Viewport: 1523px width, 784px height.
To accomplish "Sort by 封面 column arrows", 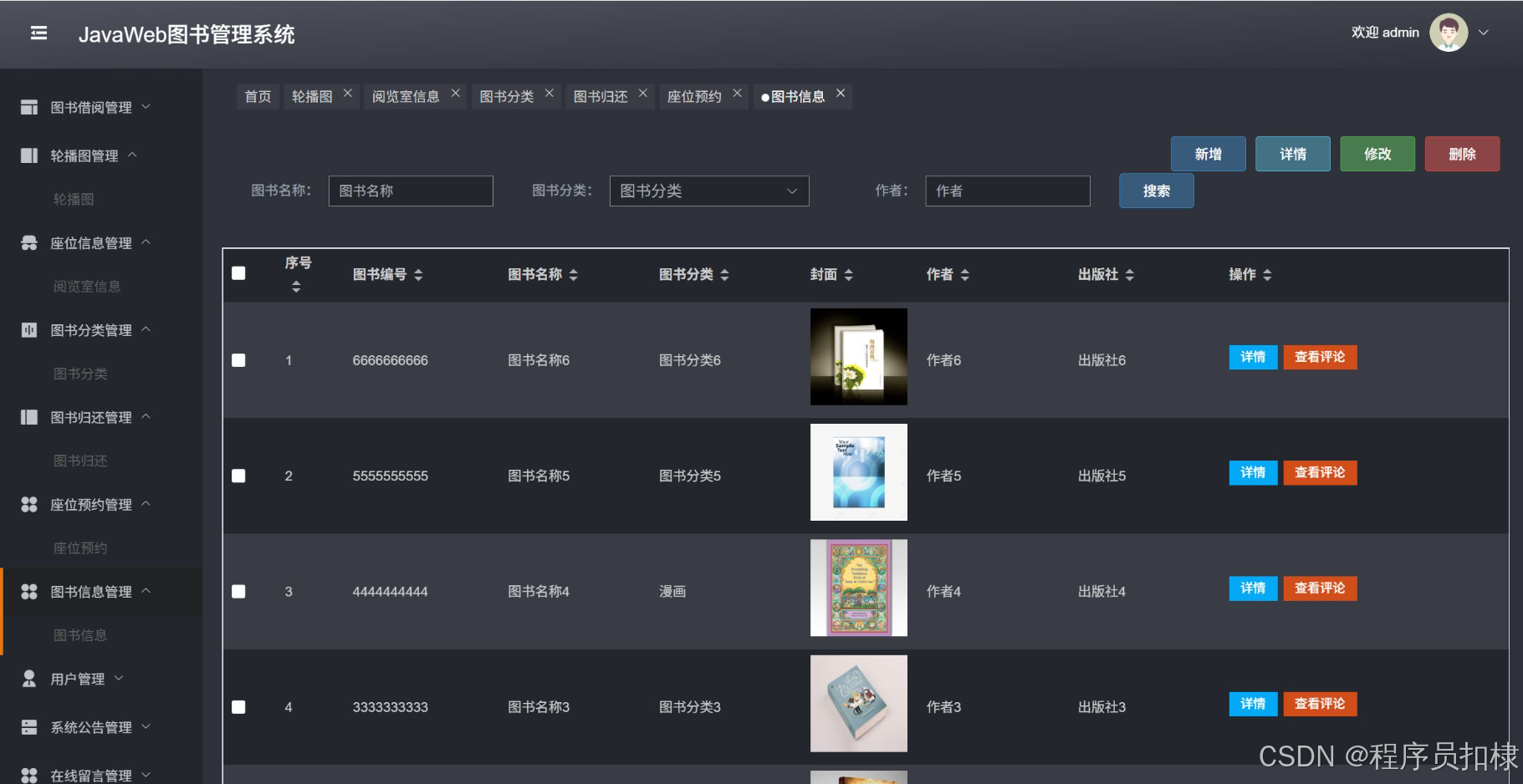I will (848, 275).
